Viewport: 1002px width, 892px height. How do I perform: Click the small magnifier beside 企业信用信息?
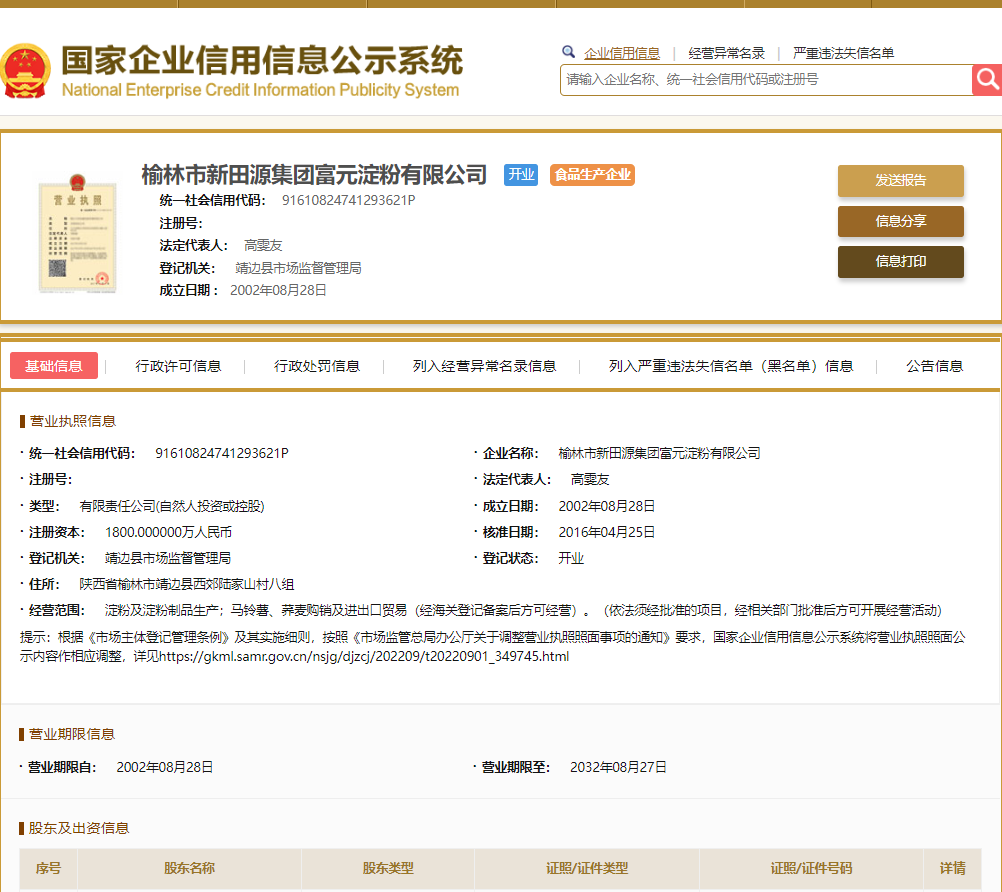[x=568, y=52]
